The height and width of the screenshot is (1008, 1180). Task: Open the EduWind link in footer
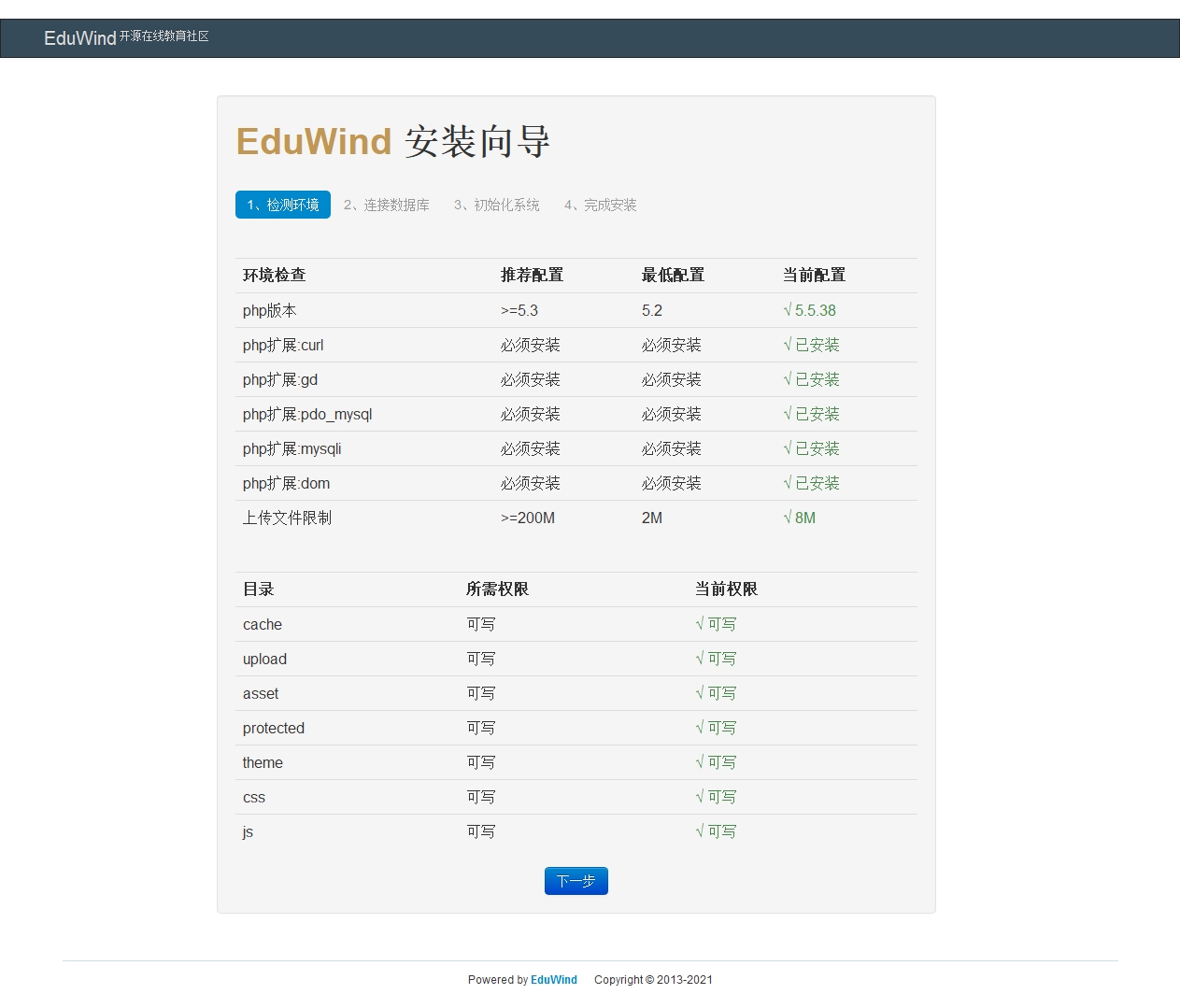554,980
